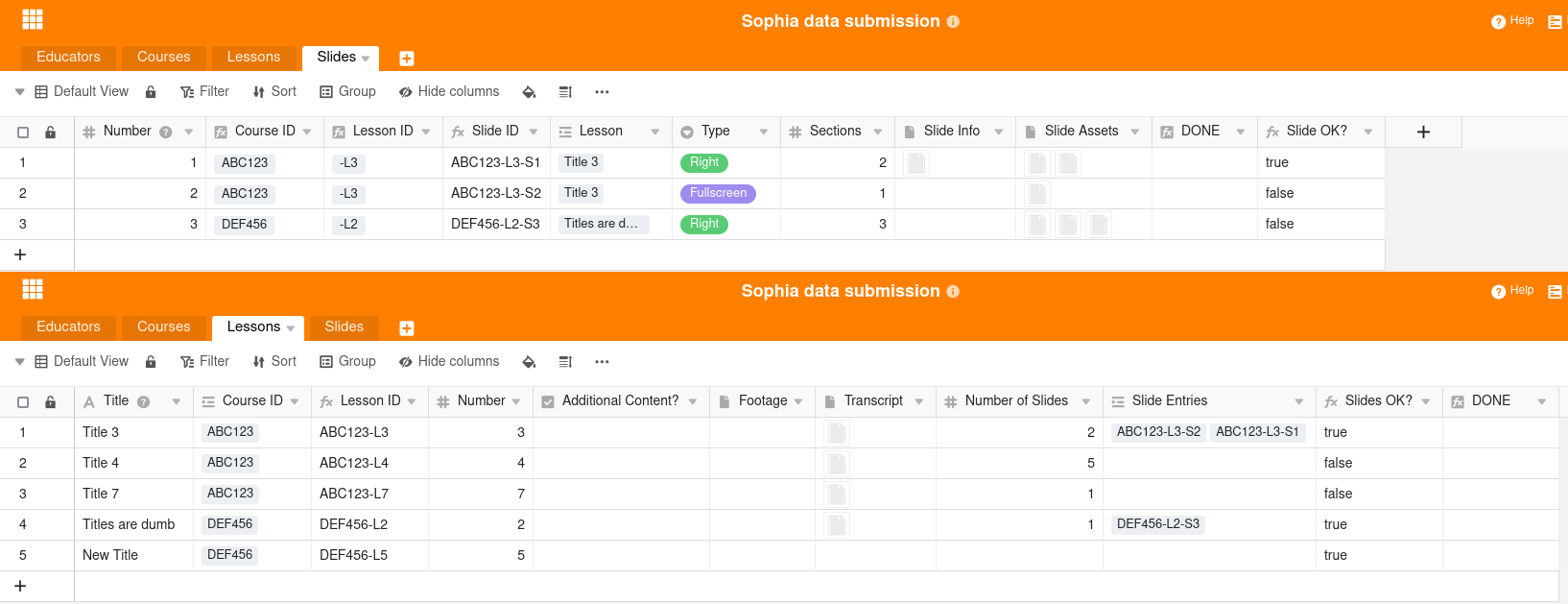This screenshot has height=604, width=1568.
Task: Open the row color paint bucket above Slides table
Action: (529, 92)
